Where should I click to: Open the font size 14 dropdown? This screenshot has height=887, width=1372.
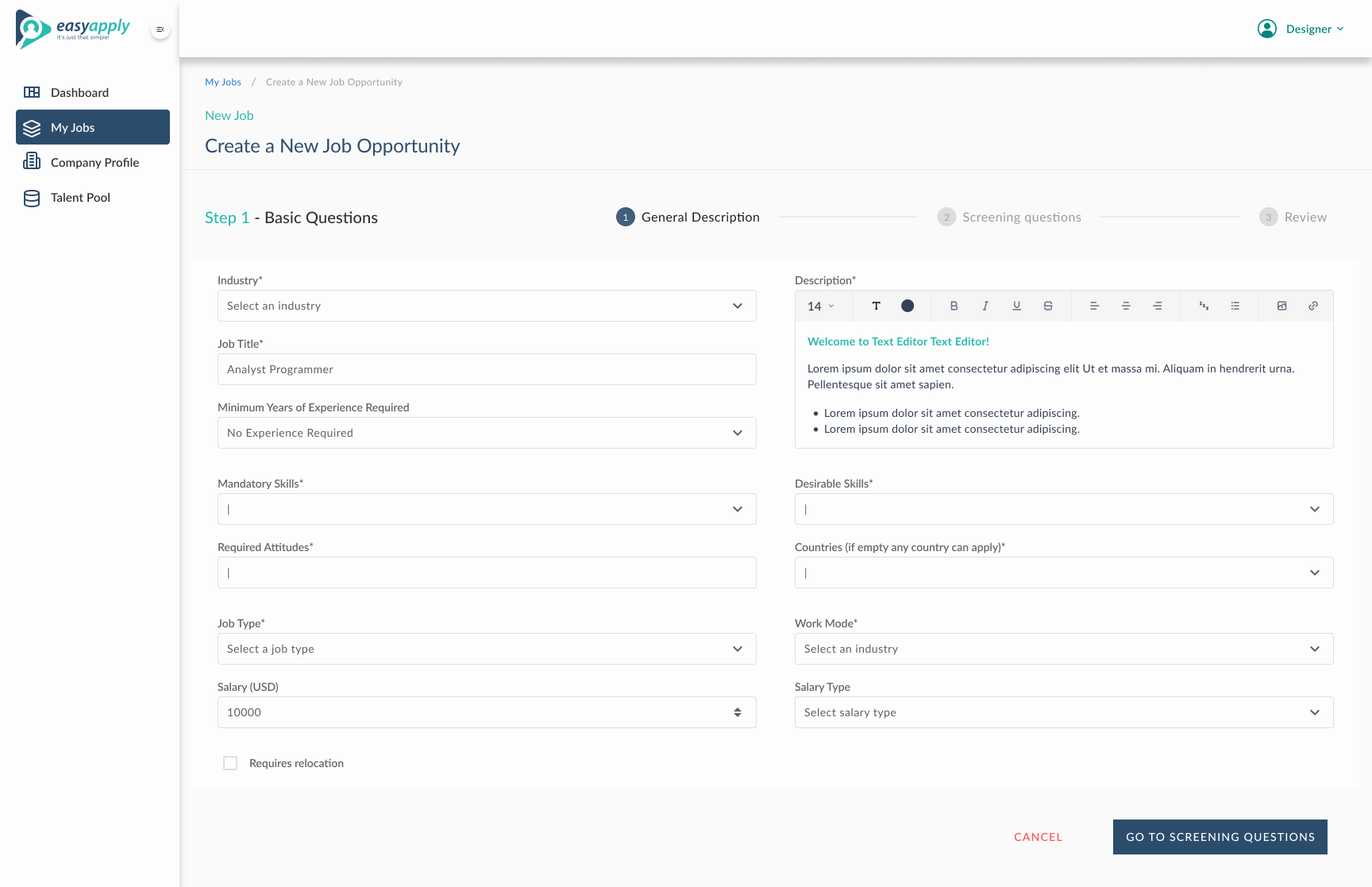(x=821, y=306)
